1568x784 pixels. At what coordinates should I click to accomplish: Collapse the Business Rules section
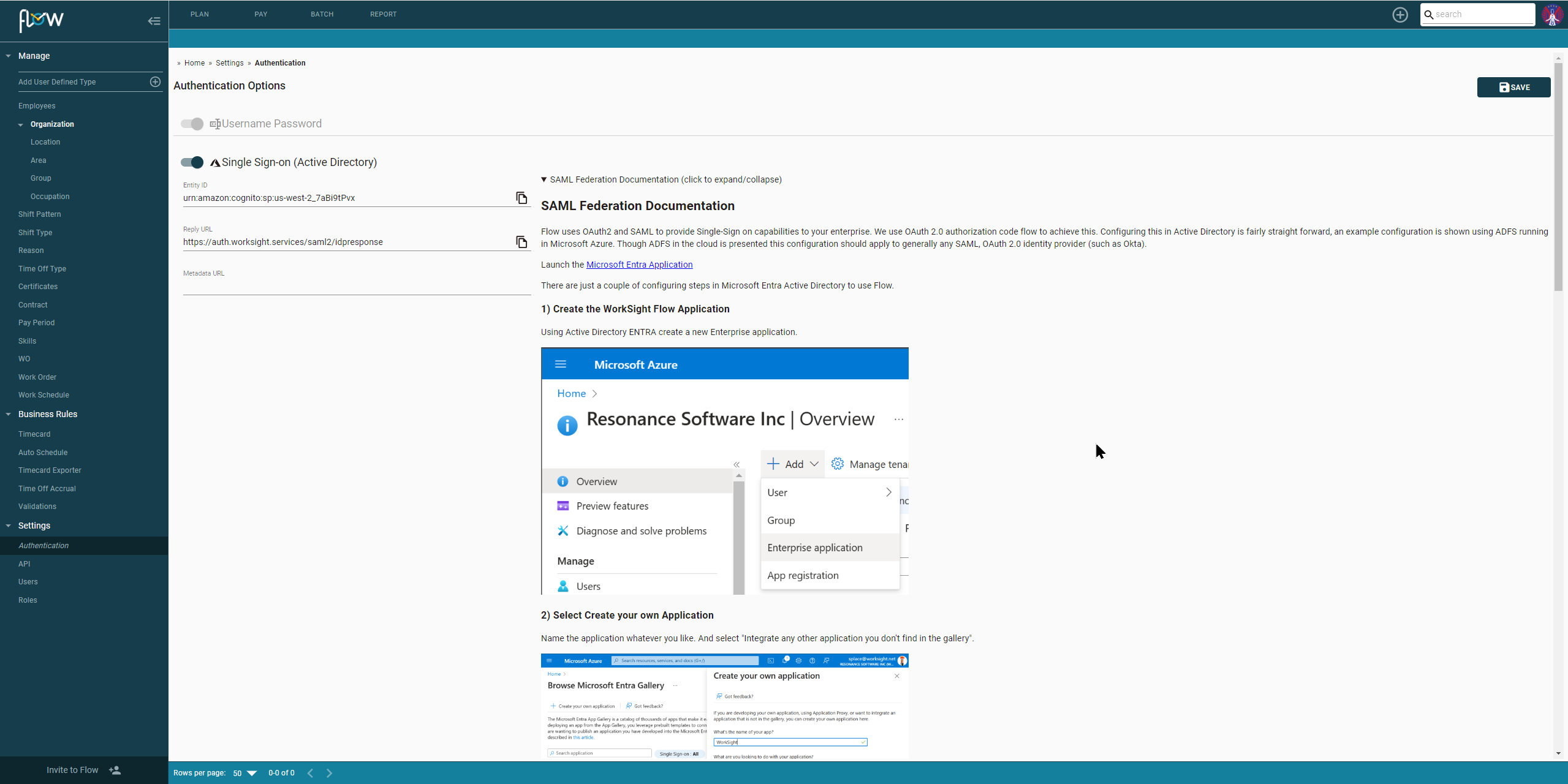point(8,414)
